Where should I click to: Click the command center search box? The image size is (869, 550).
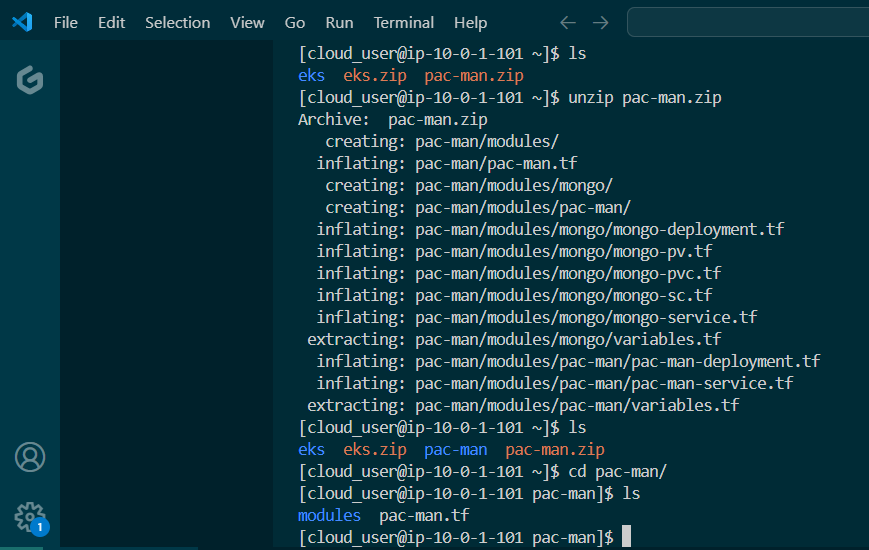747,22
